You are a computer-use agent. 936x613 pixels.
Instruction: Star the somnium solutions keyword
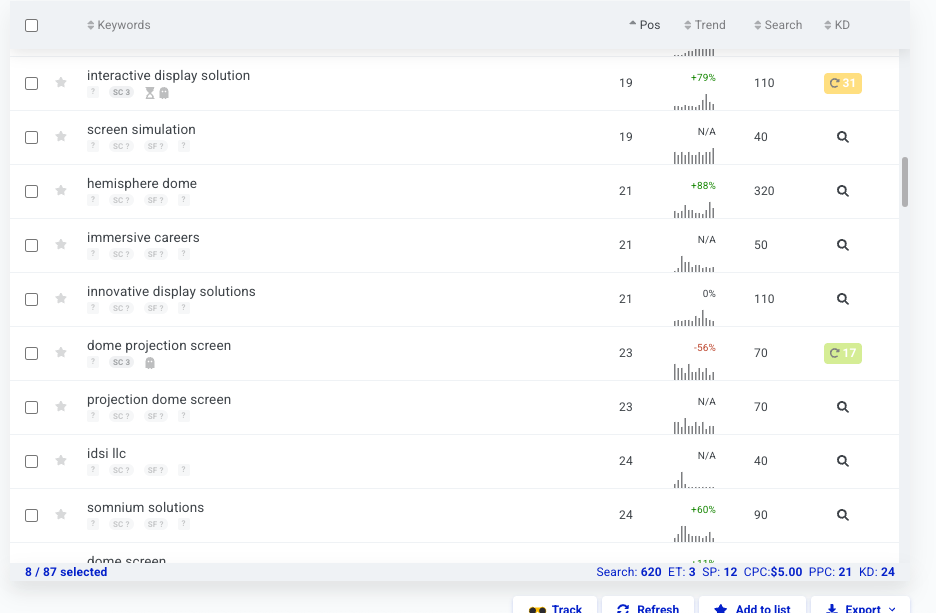[60, 515]
